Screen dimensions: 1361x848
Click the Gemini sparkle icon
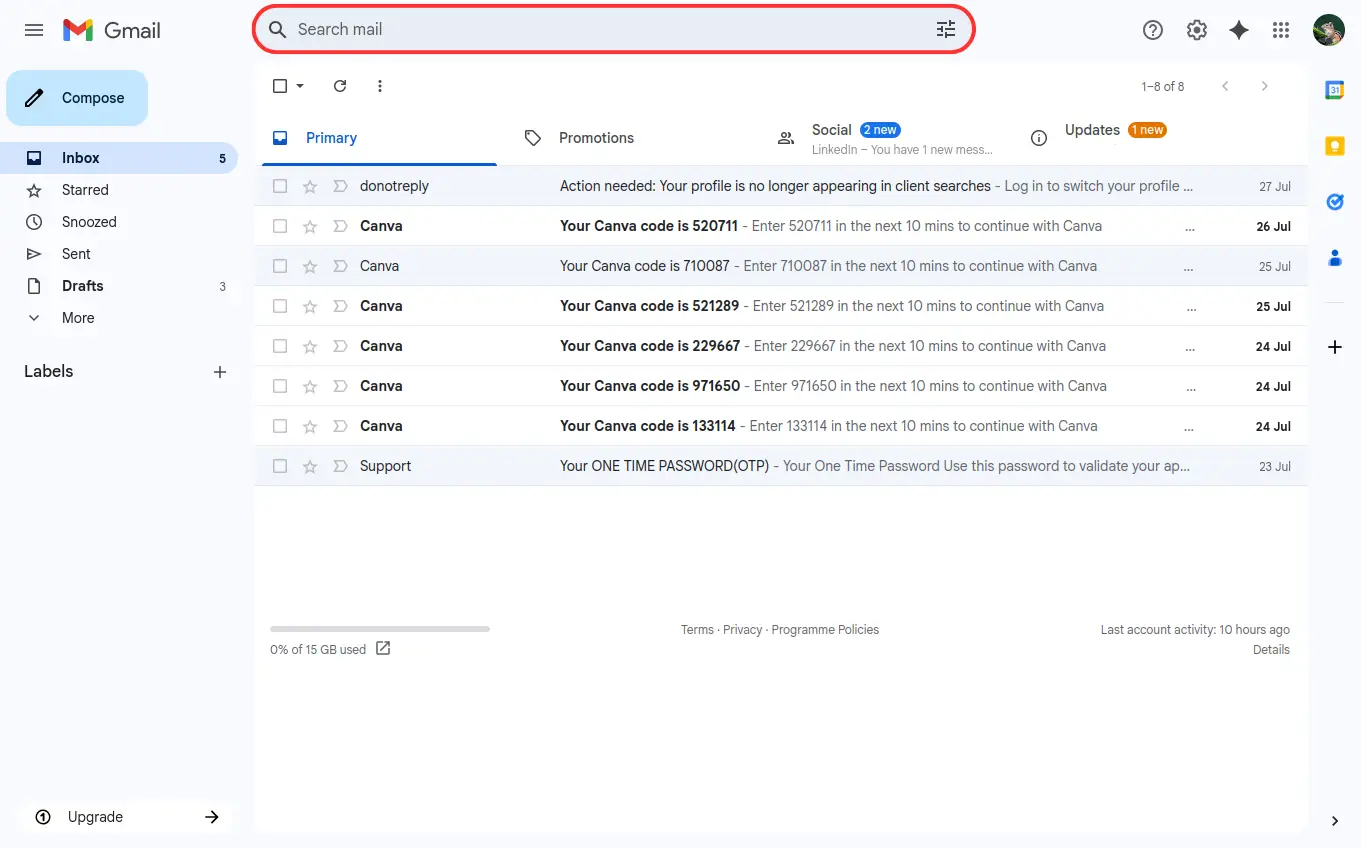1239,30
